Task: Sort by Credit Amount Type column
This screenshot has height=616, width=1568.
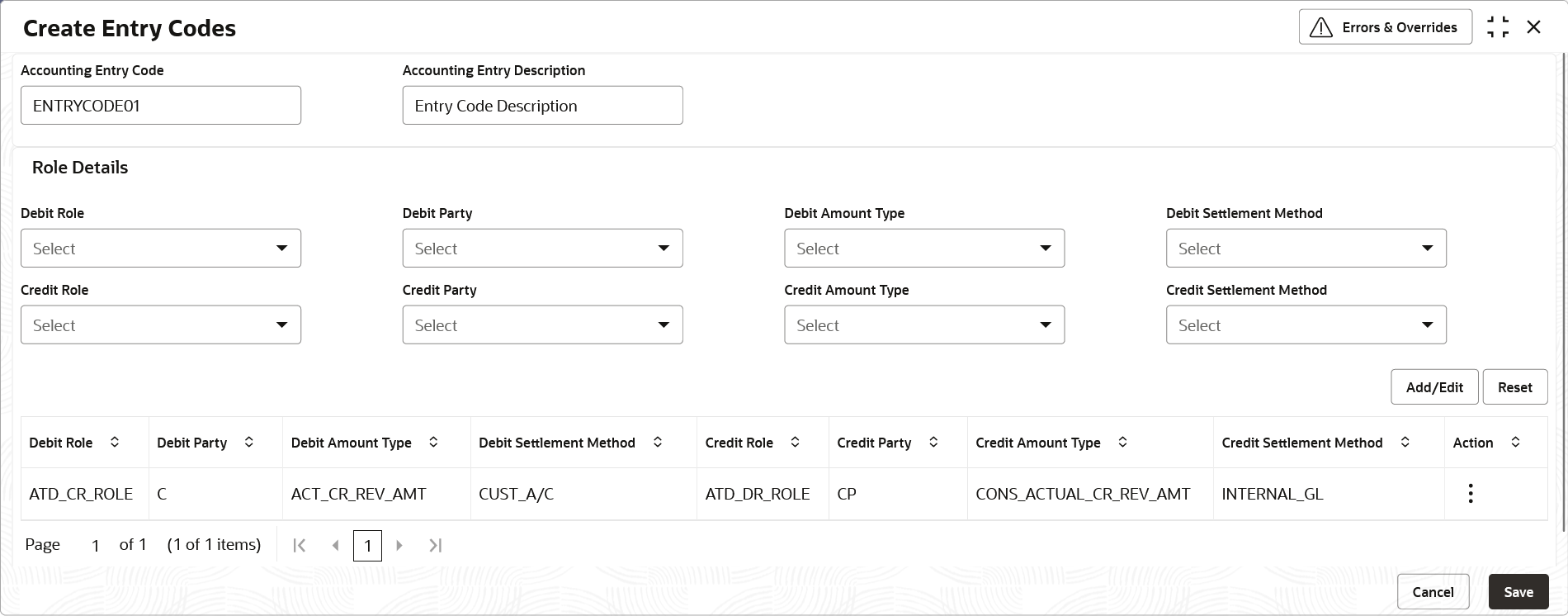Action: tap(1122, 443)
